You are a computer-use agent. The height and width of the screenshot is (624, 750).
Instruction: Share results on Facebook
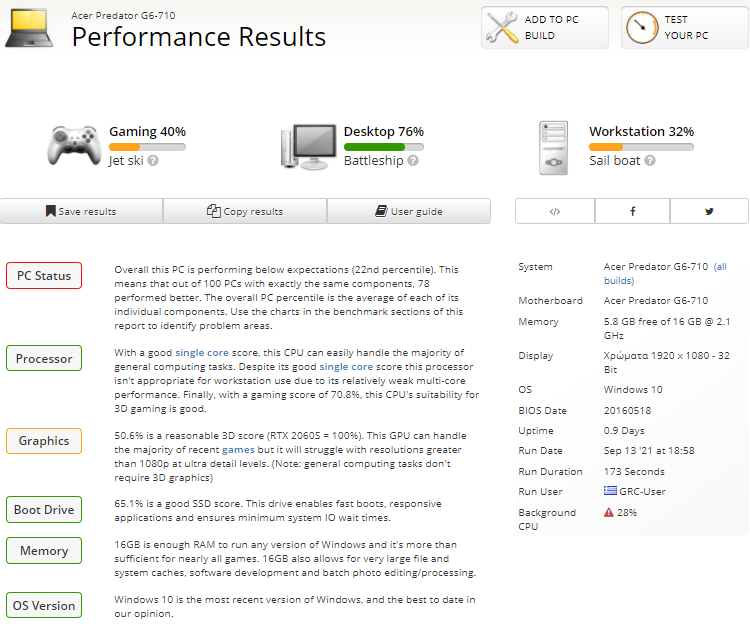click(x=632, y=211)
